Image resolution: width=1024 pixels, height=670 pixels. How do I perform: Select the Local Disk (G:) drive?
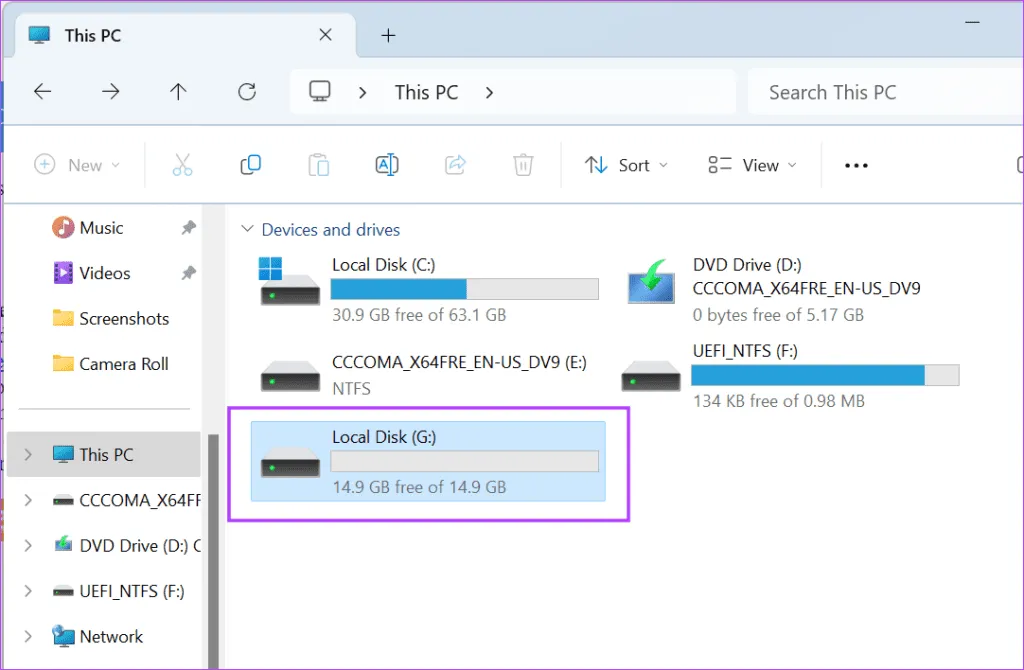pos(428,461)
